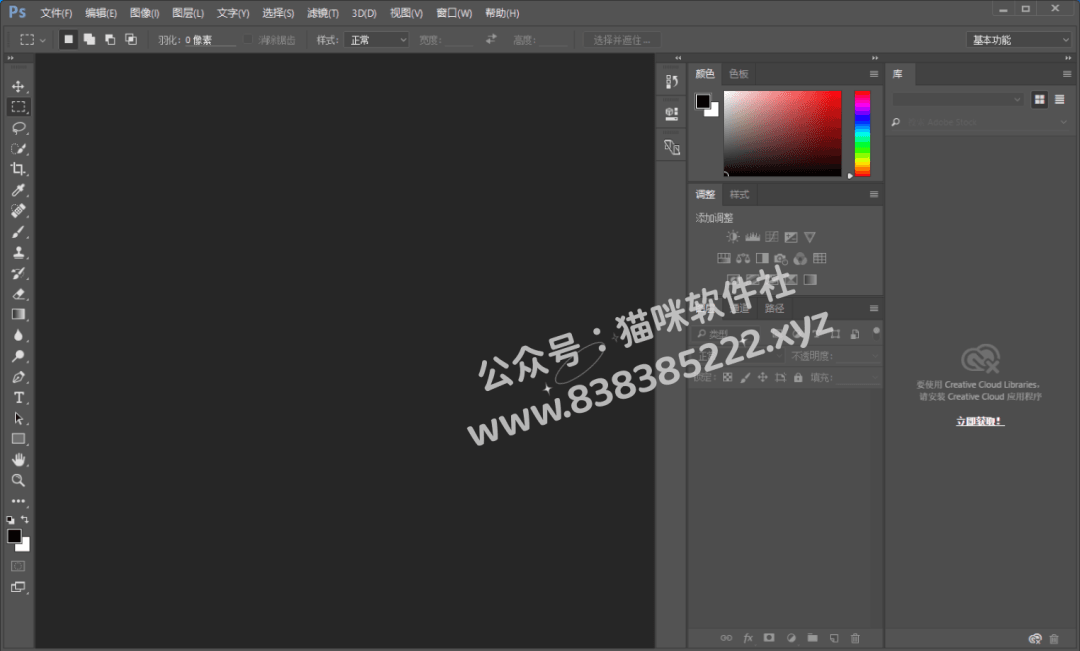
Task: Toggle lock transparent pixels in Layers panel
Action: pos(727,378)
